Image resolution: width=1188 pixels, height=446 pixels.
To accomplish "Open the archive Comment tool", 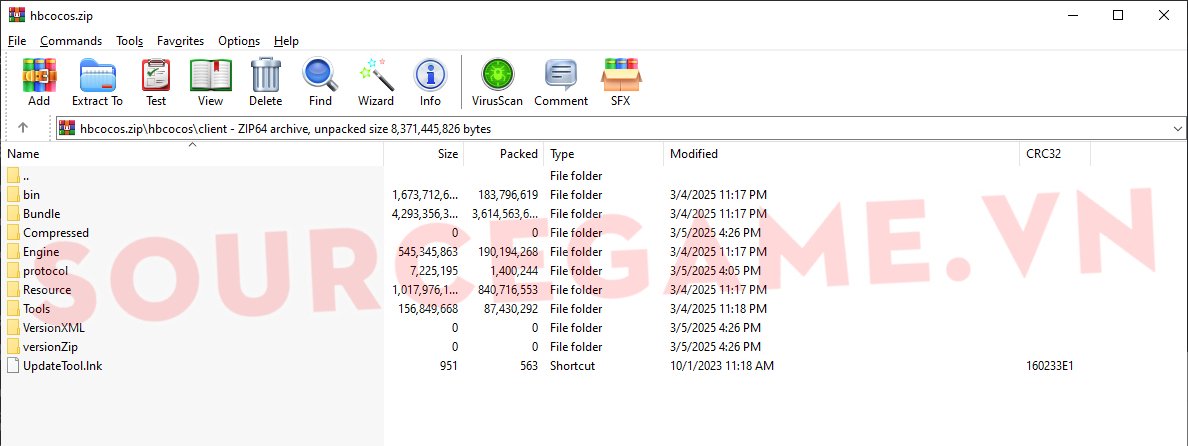I will (x=560, y=81).
